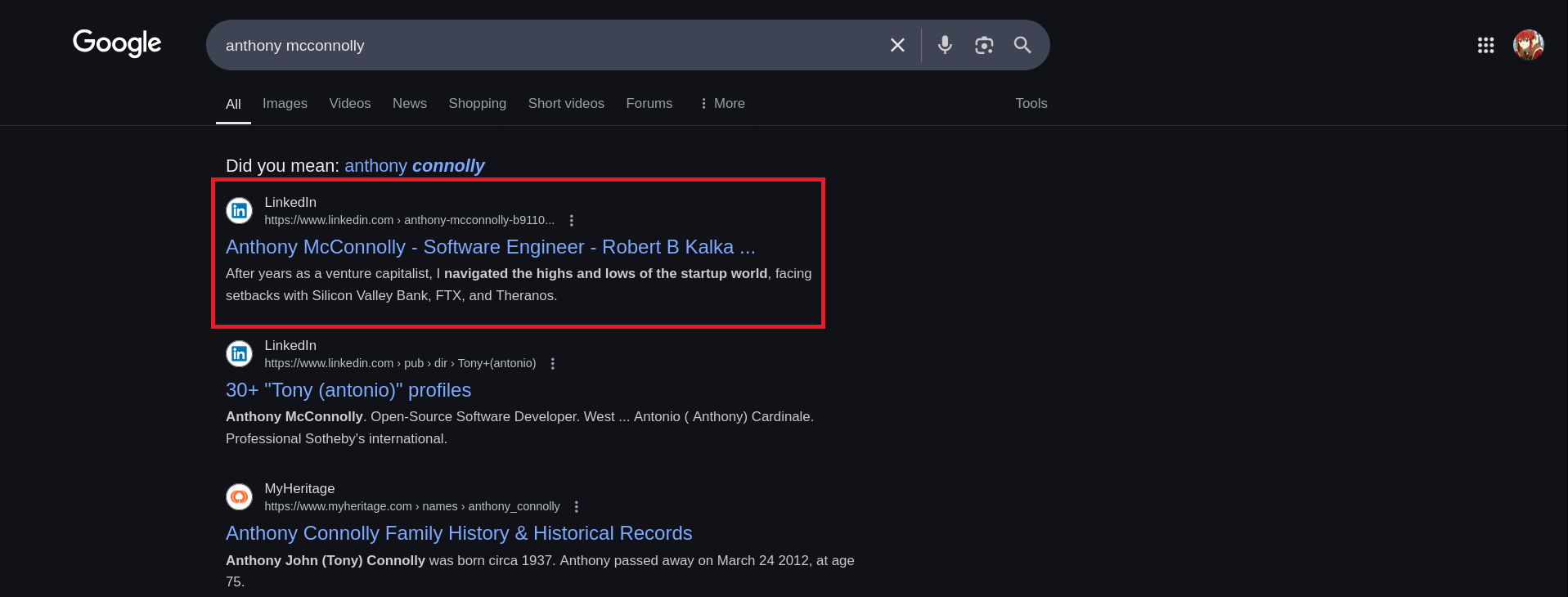Start voice search with microphone icon
Viewport: 1568px width, 597px height.
click(x=945, y=45)
